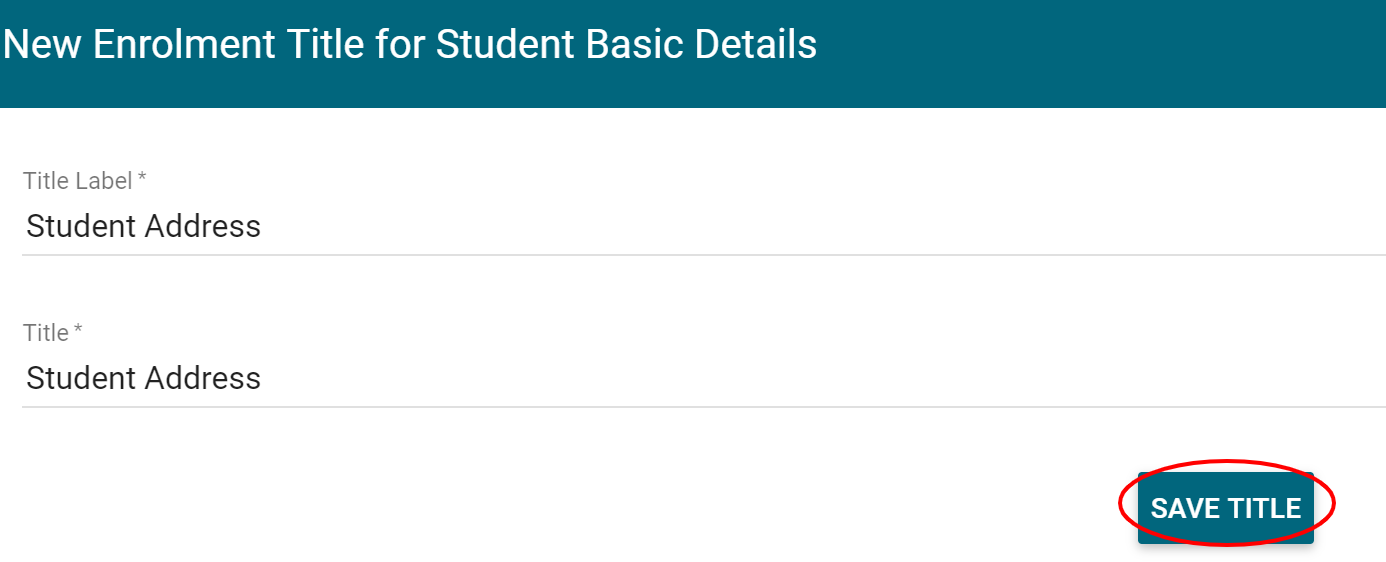Focus the Title input field

[700, 378]
